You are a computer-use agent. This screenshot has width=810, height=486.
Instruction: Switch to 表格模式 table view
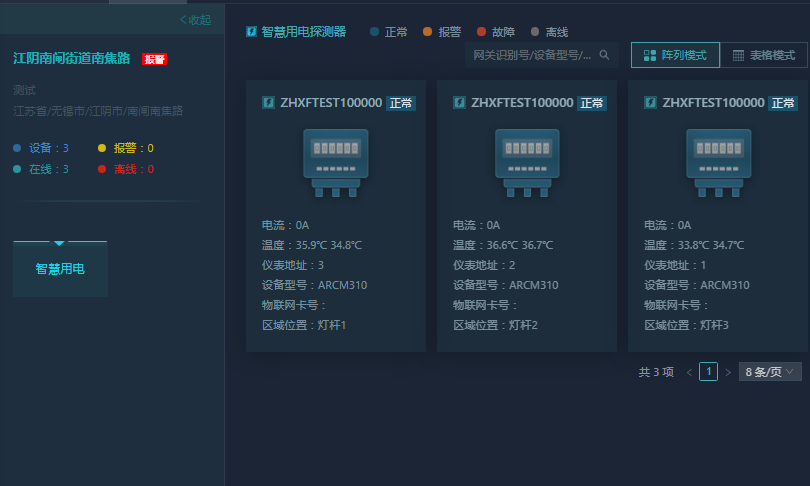coord(764,55)
